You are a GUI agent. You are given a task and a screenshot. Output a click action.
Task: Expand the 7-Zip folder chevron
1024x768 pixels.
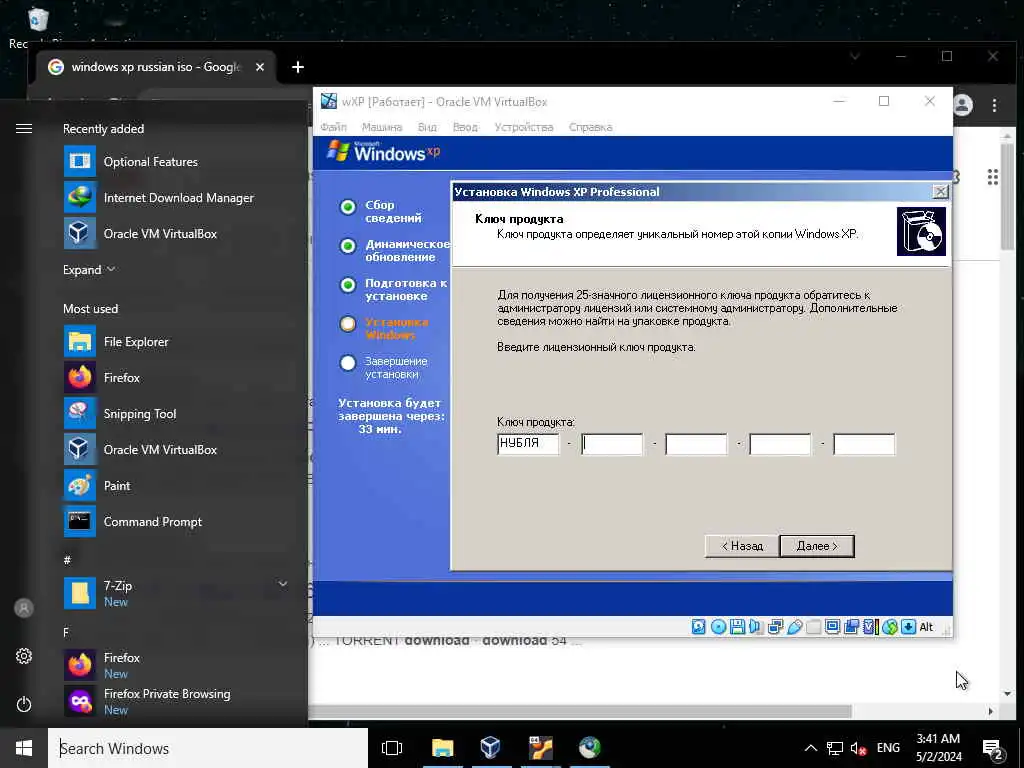tap(283, 584)
